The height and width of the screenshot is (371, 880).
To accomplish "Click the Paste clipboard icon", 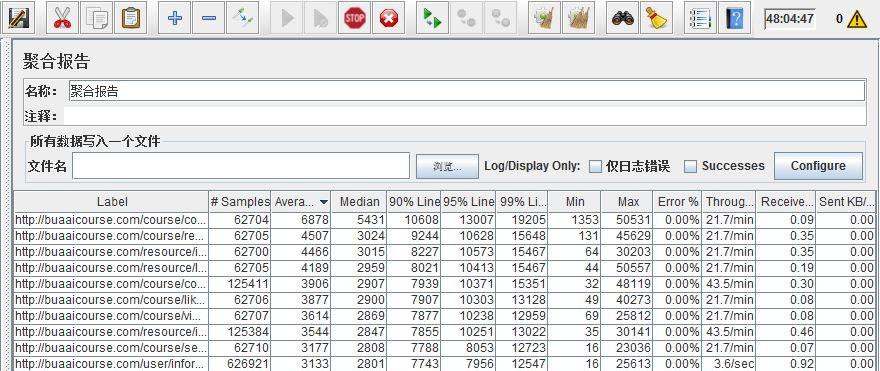I will (130, 17).
